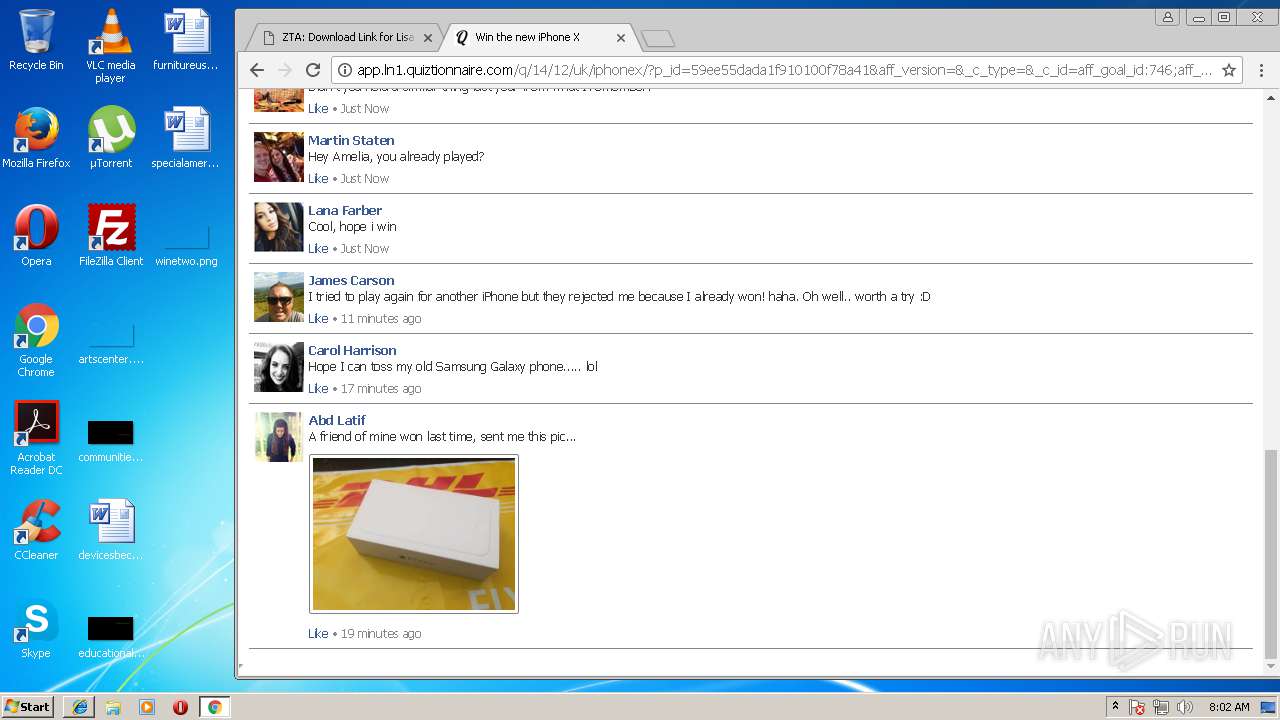Open the devicesbec Word document icon
1280x720 pixels.
click(x=110, y=529)
